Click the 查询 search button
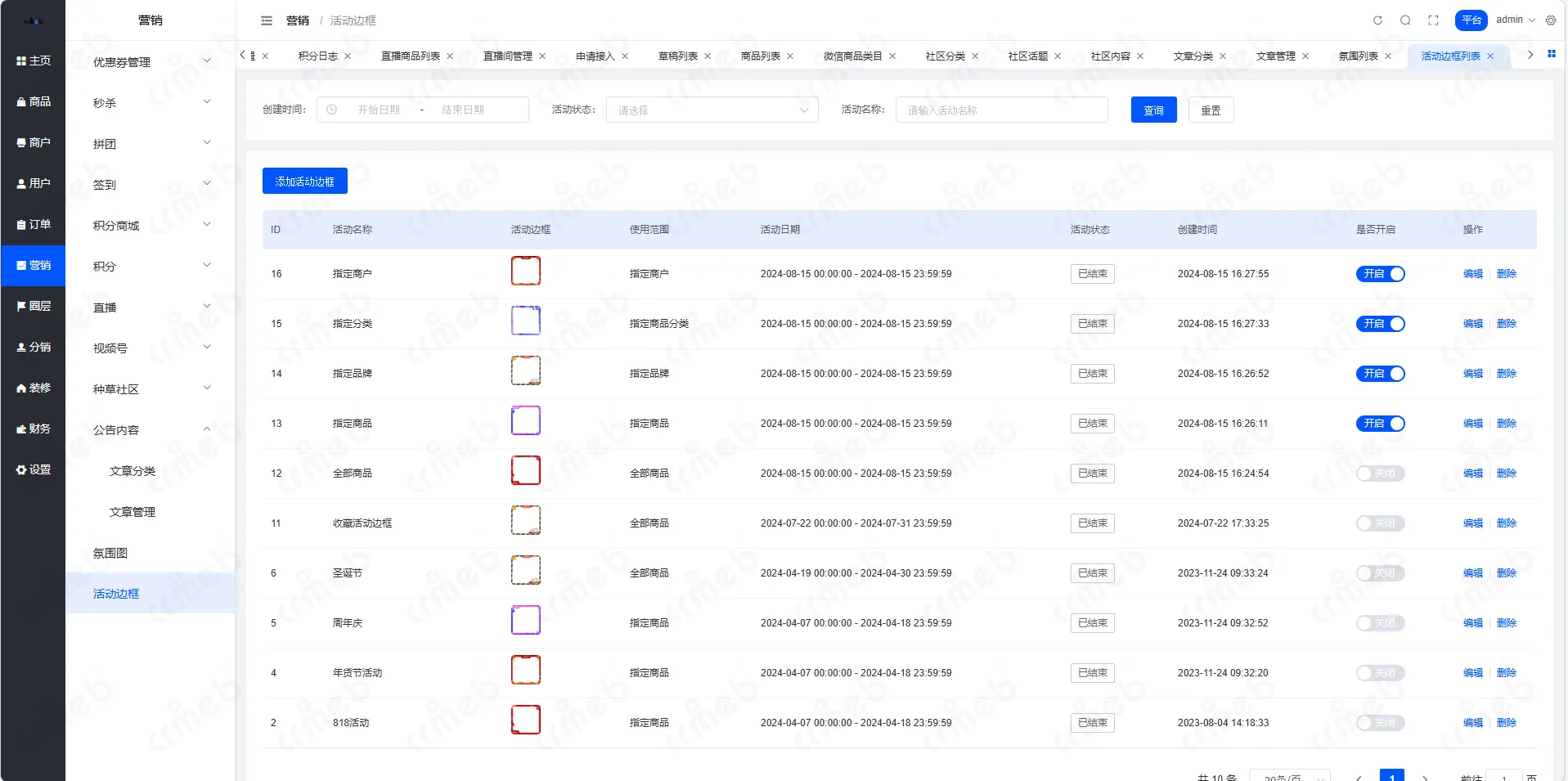This screenshot has width=1568, height=781. (1153, 110)
